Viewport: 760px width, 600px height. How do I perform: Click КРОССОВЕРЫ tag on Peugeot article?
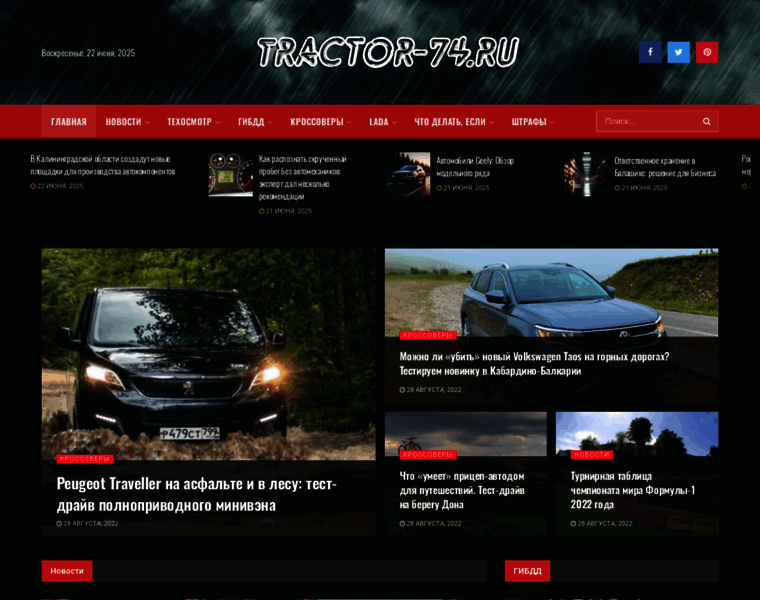point(85,459)
